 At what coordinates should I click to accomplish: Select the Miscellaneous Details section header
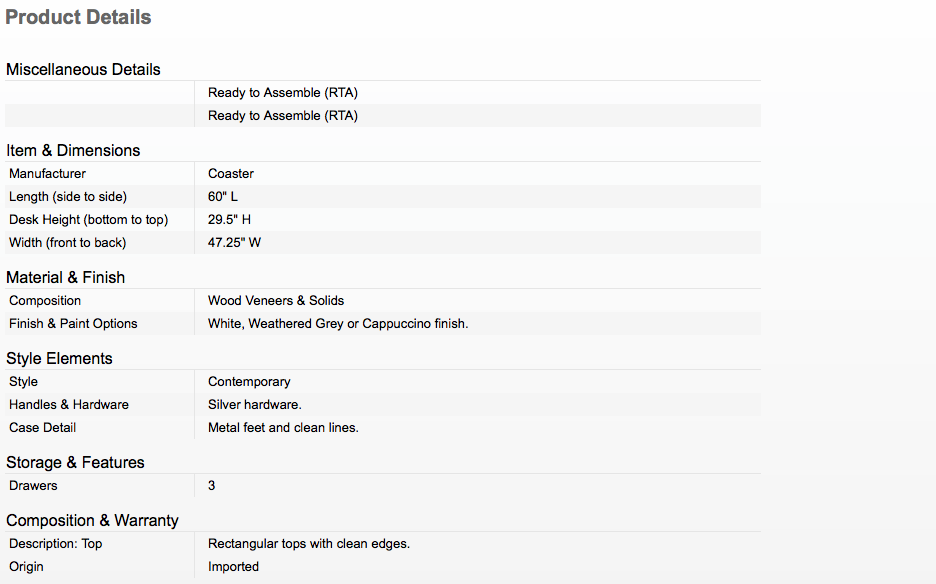coord(83,69)
